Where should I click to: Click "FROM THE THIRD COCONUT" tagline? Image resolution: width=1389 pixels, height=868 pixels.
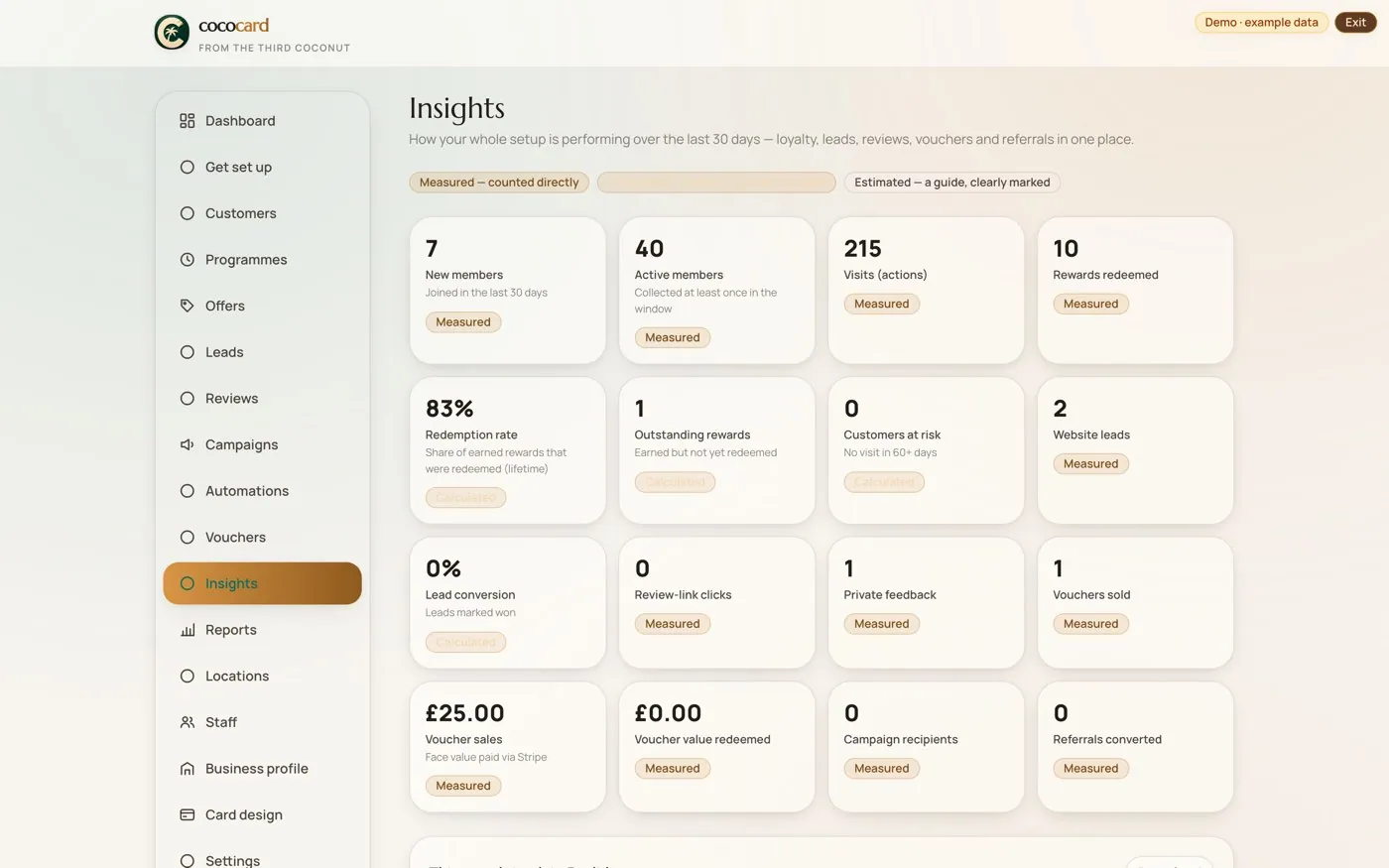(x=274, y=48)
